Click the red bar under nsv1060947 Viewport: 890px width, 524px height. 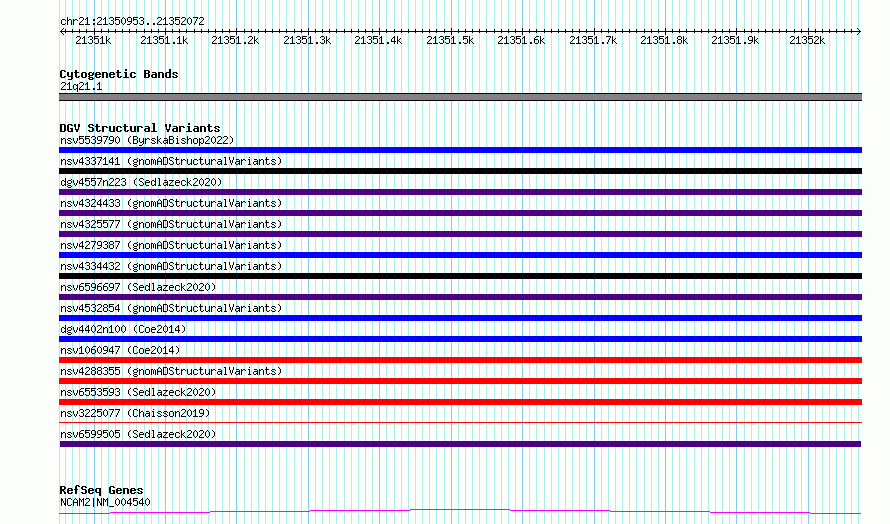coord(460,360)
